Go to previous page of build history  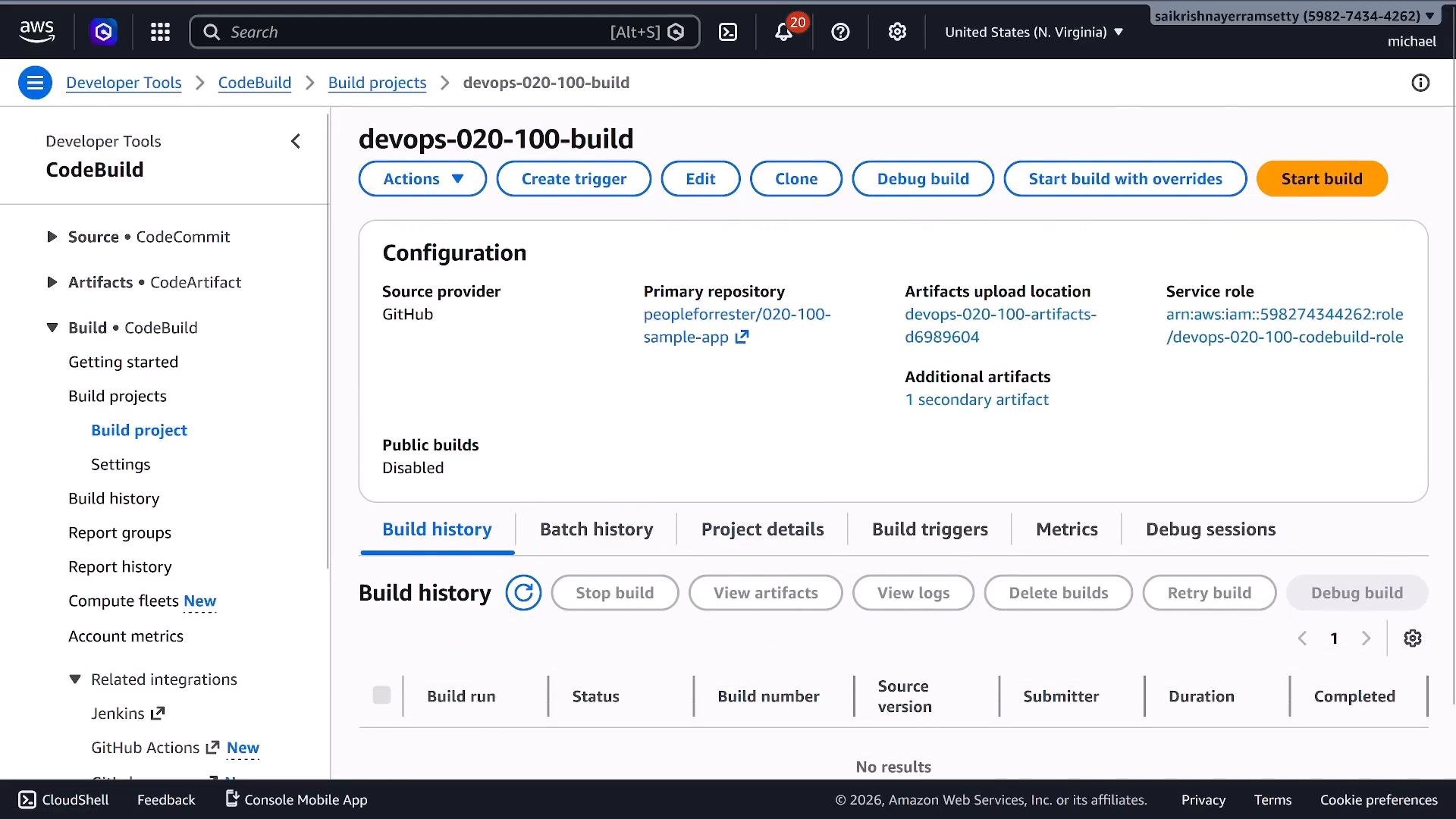pos(1302,639)
